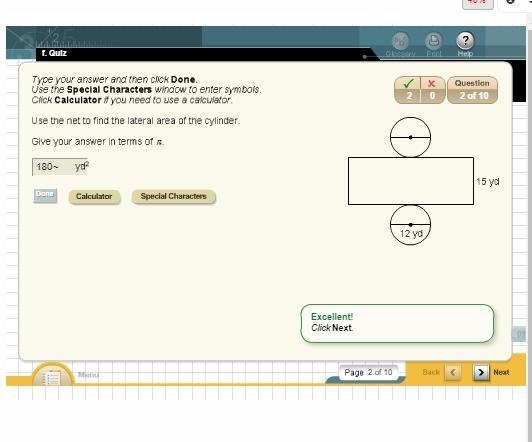Click the bottom circle labeled 12 yd
532x442 pixels.
coord(411,225)
